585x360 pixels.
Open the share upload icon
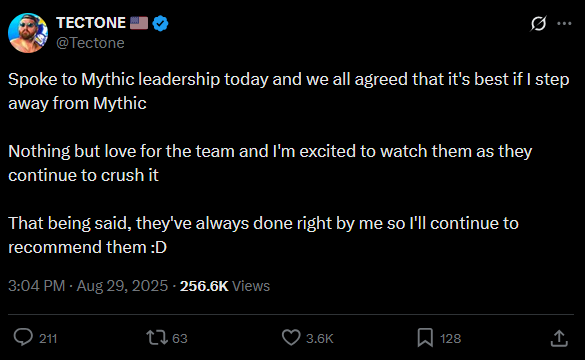(559, 338)
